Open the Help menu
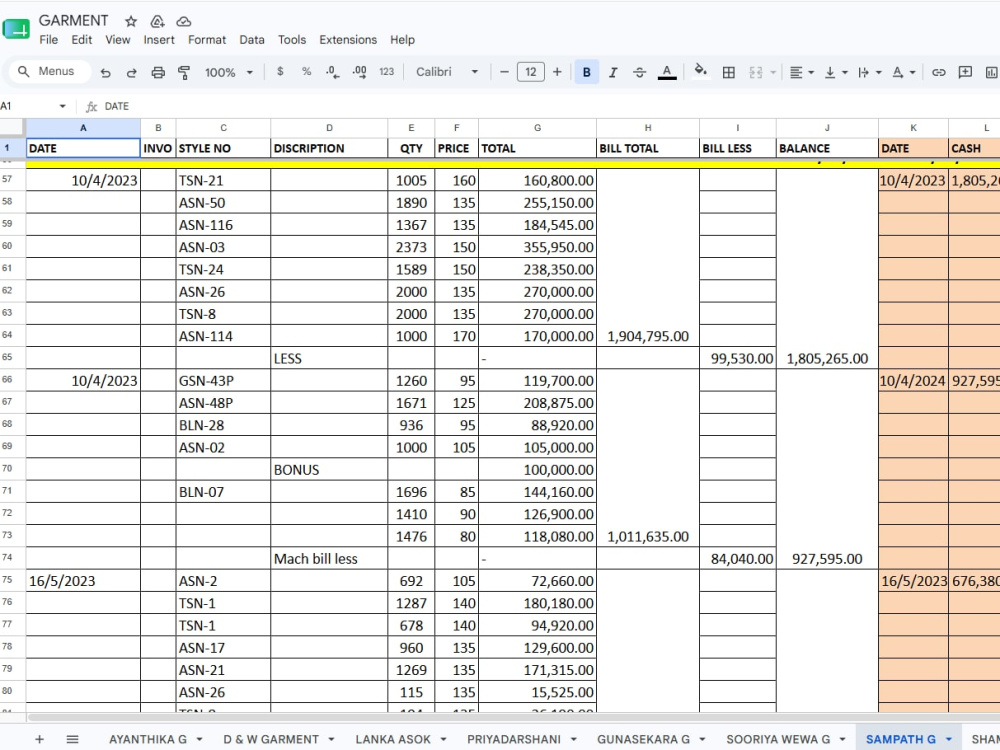1000x750 pixels. point(402,40)
